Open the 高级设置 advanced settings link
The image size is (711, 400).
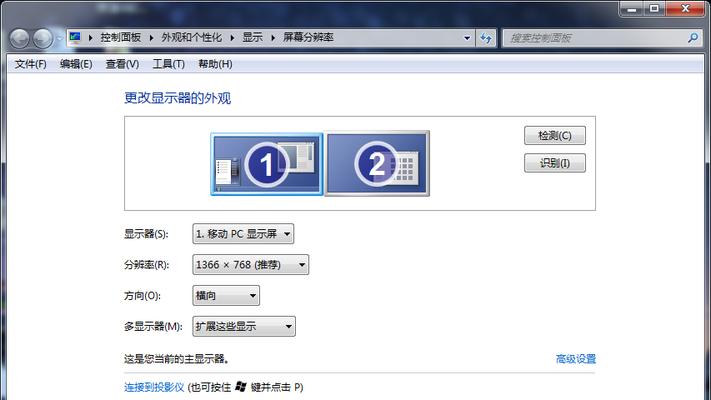576,359
